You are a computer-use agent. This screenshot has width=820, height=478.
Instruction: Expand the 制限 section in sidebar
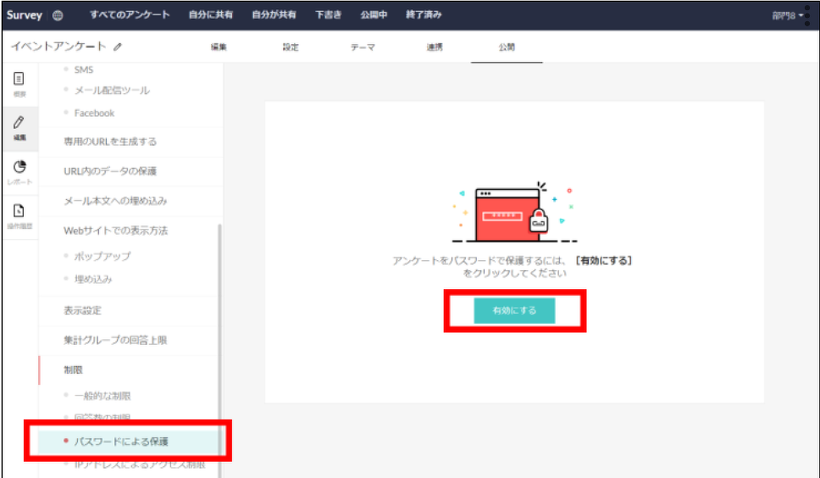pyautogui.click(x=74, y=370)
